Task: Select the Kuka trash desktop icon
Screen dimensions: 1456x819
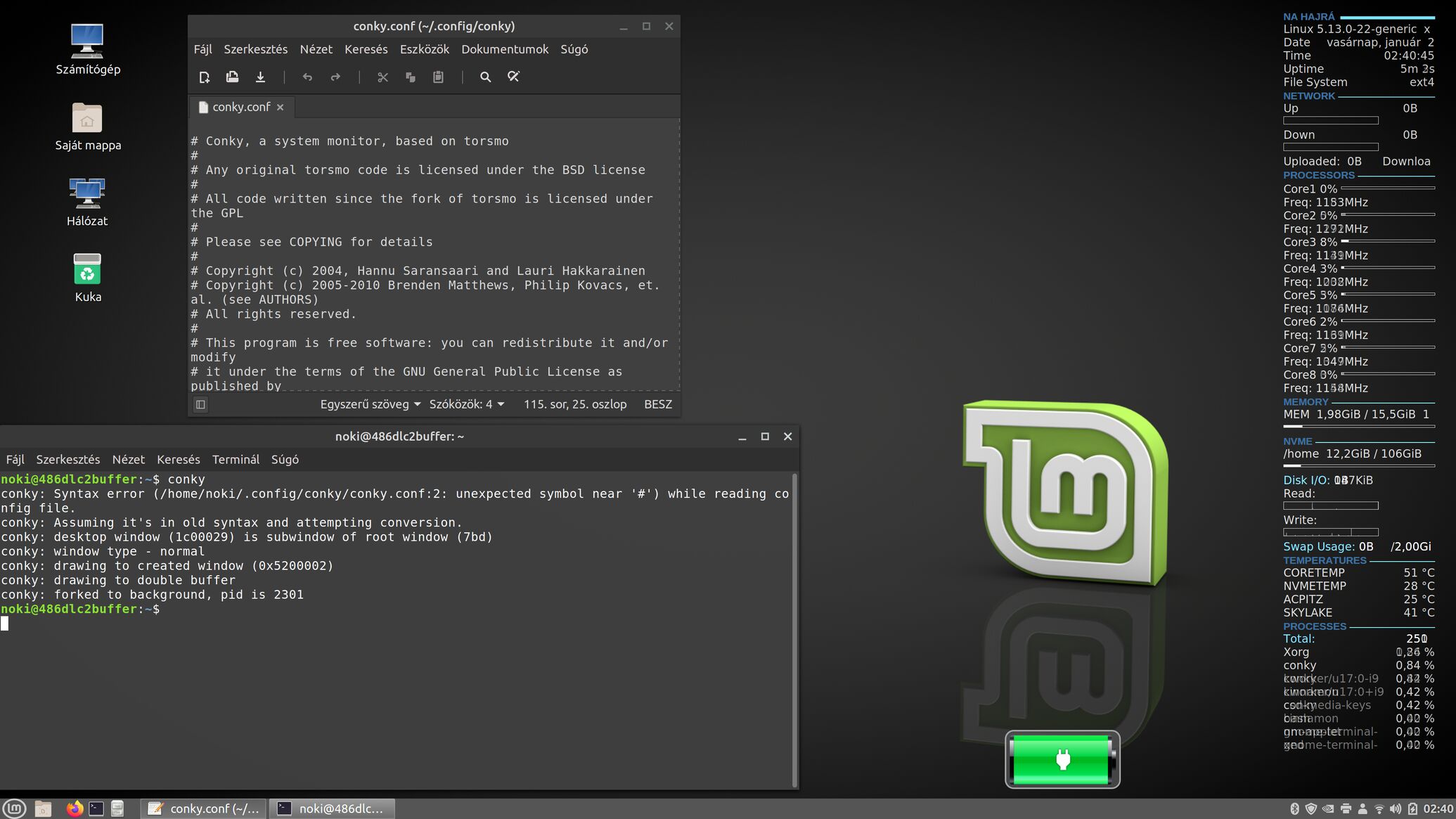Action: pyautogui.click(x=88, y=278)
